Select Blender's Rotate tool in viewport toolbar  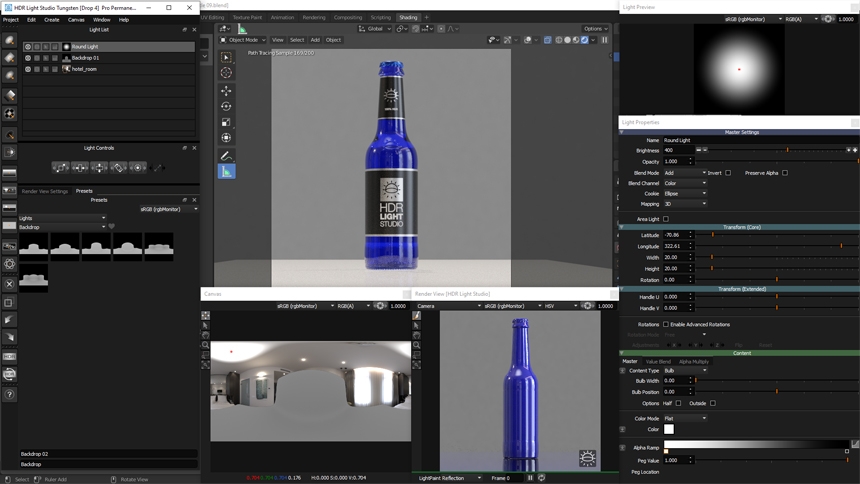tap(226, 106)
